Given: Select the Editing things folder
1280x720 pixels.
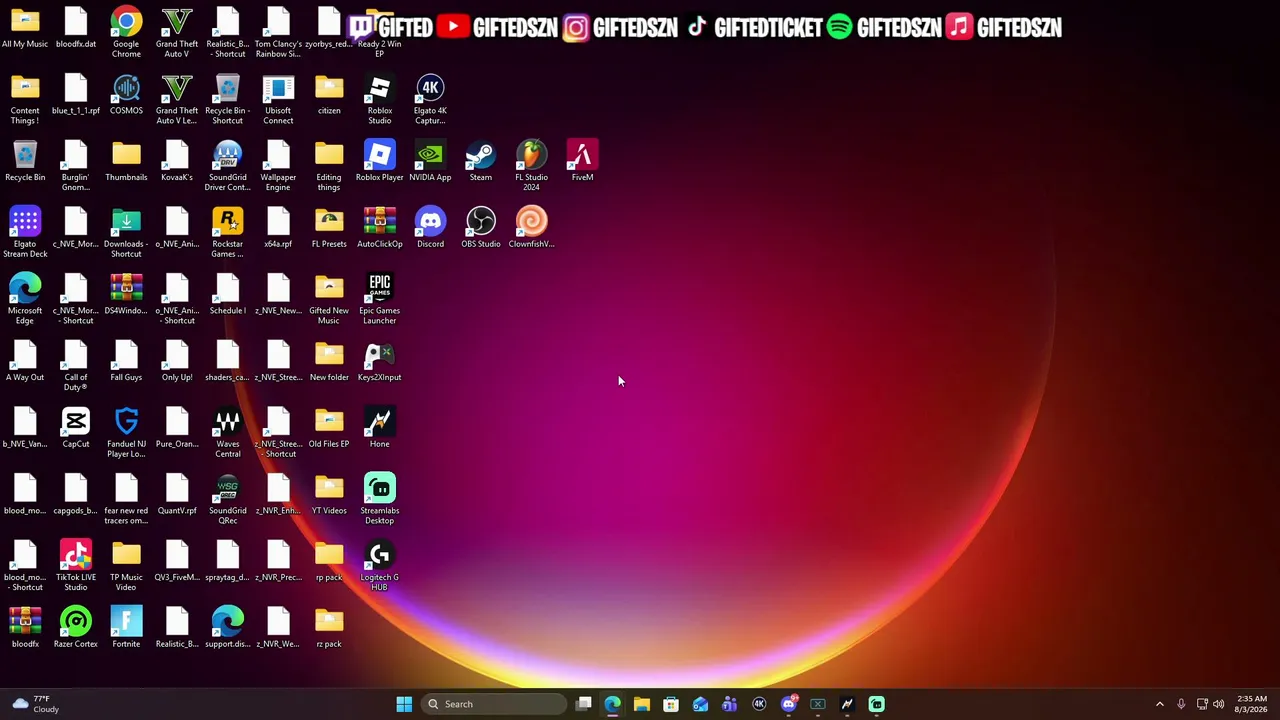Looking at the screenshot, I should (x=329, y=166).
